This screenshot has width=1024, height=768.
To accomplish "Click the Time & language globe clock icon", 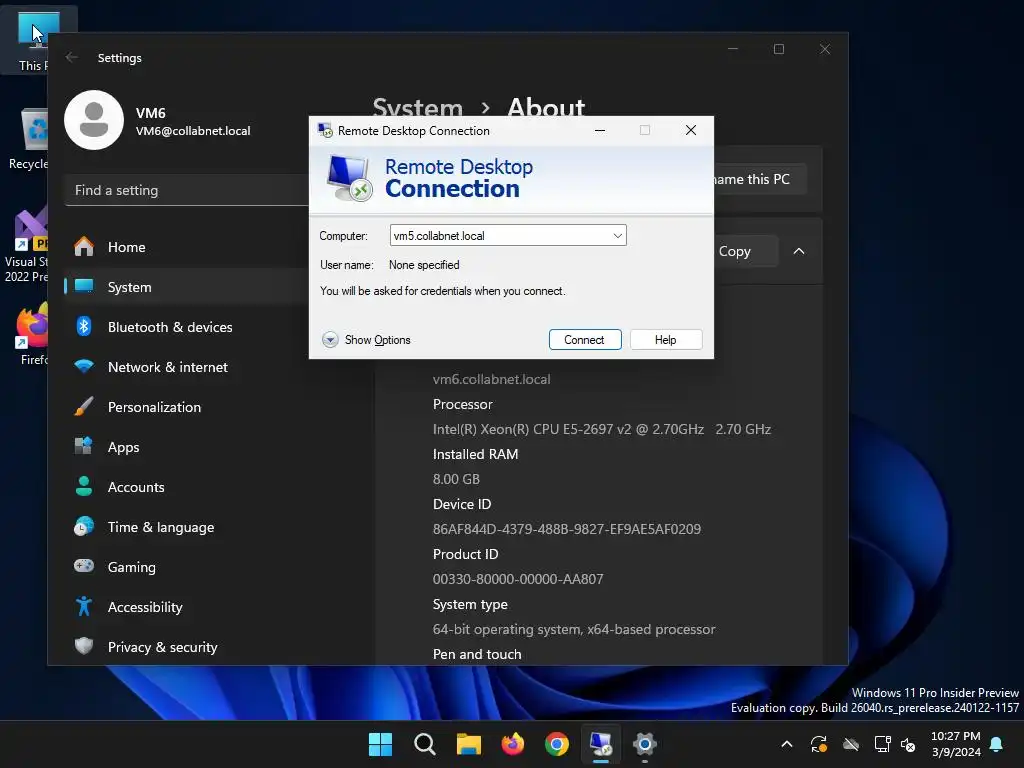I will [x=84, y=526].
